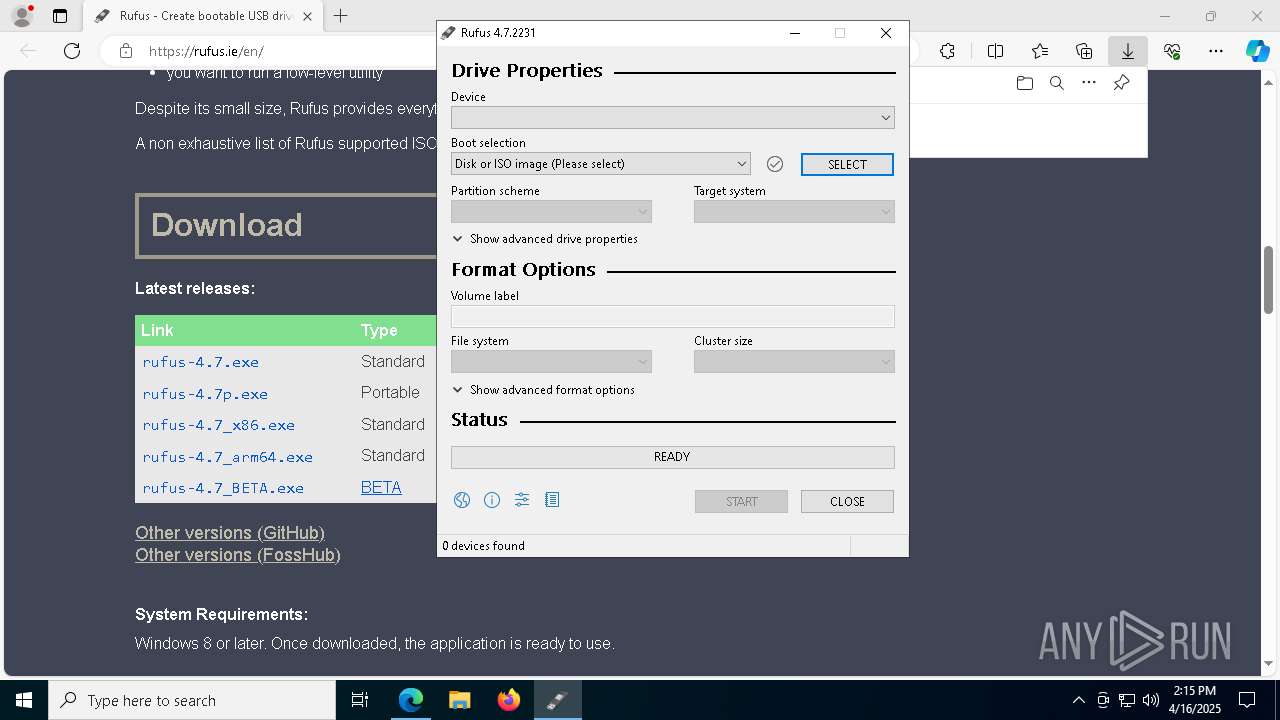Open a new Edge tab

tap(341, 16)
